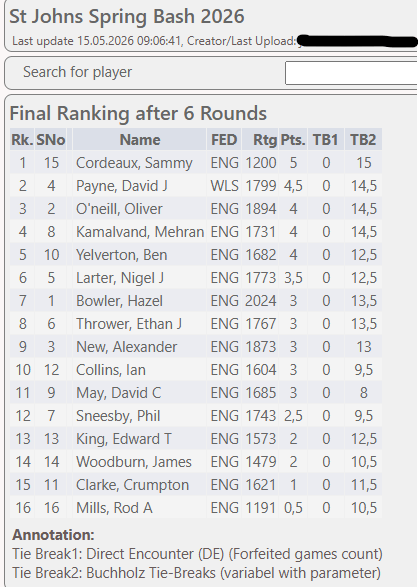Select King, Edward T name
Viewport: 418px width, 587px height.
click(123, 439)
